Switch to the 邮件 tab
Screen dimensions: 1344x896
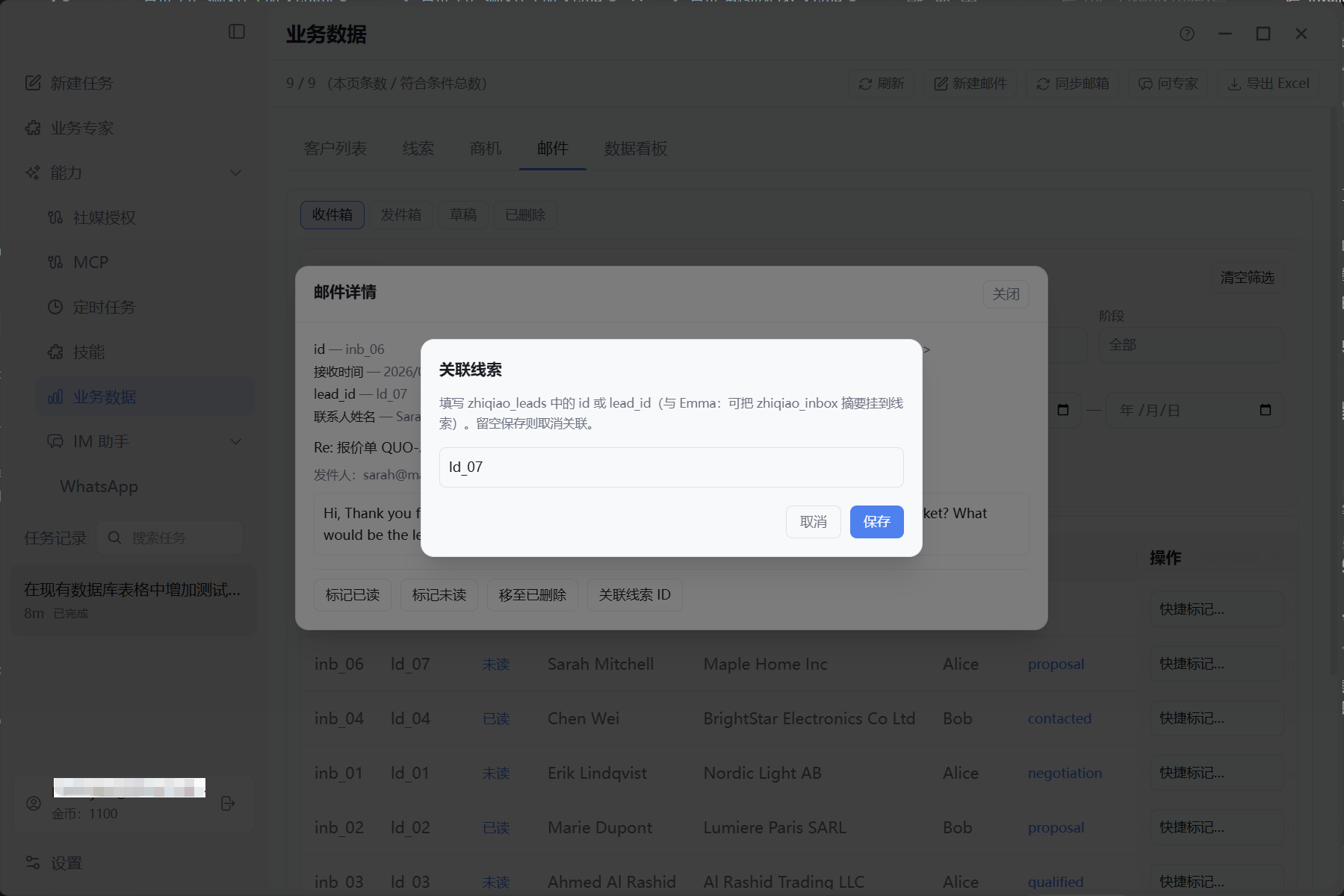[x=553, y=149]
